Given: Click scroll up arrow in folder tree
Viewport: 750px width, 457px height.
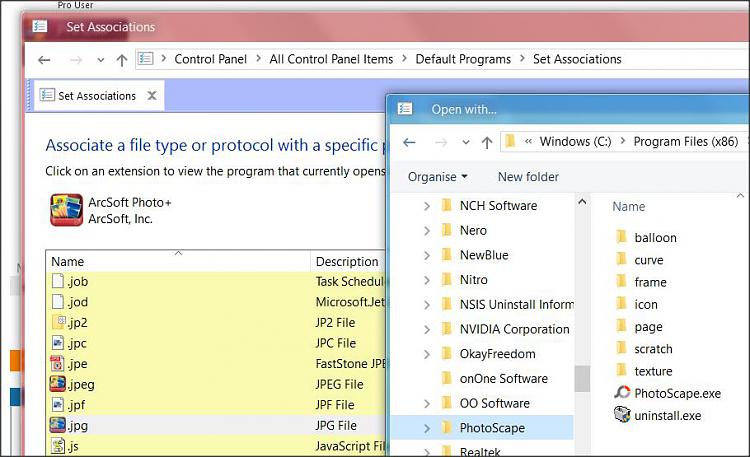Looking at the screenshot, I should 582,201.
